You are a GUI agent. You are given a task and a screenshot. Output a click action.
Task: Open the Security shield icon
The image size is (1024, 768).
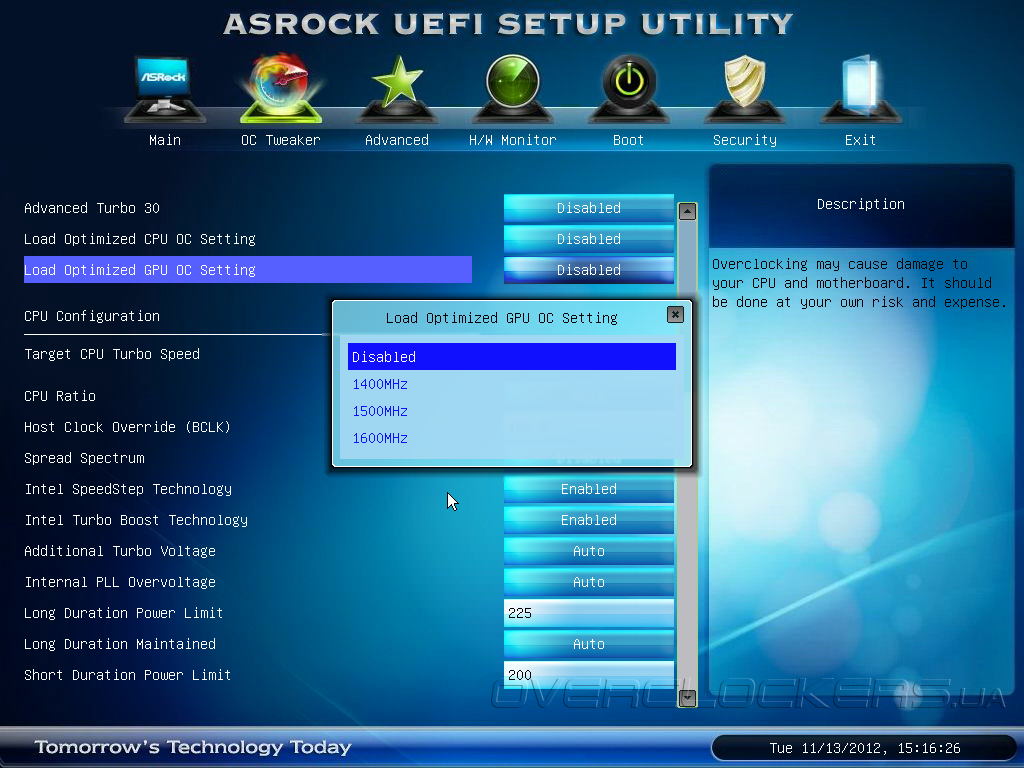744,88
